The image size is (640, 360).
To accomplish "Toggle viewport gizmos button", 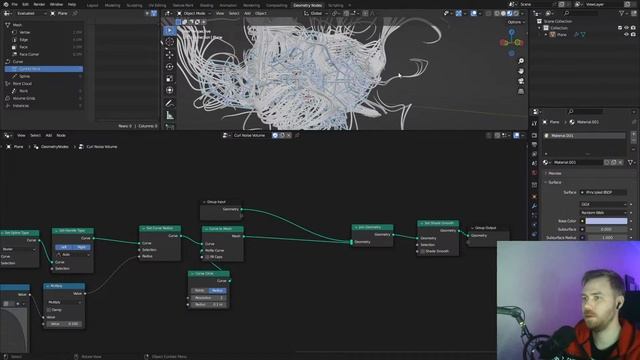I will point(459,13).
